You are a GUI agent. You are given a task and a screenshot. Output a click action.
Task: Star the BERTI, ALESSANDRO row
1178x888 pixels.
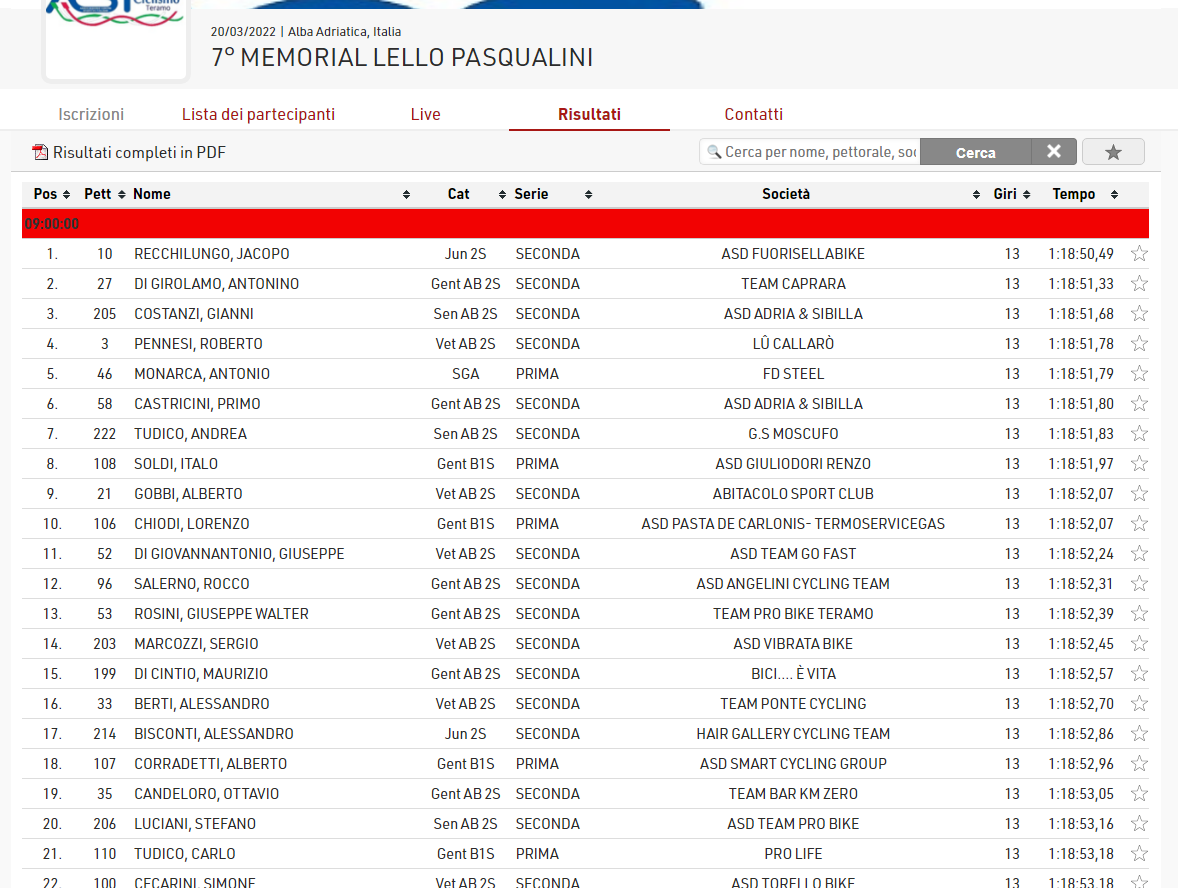[x=1139, y=704]
